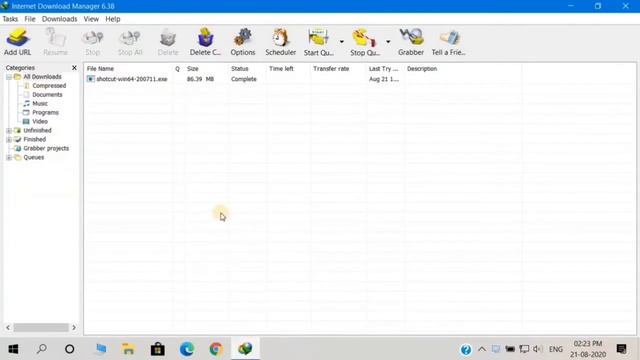Click the Stop Queue icon

365,42
